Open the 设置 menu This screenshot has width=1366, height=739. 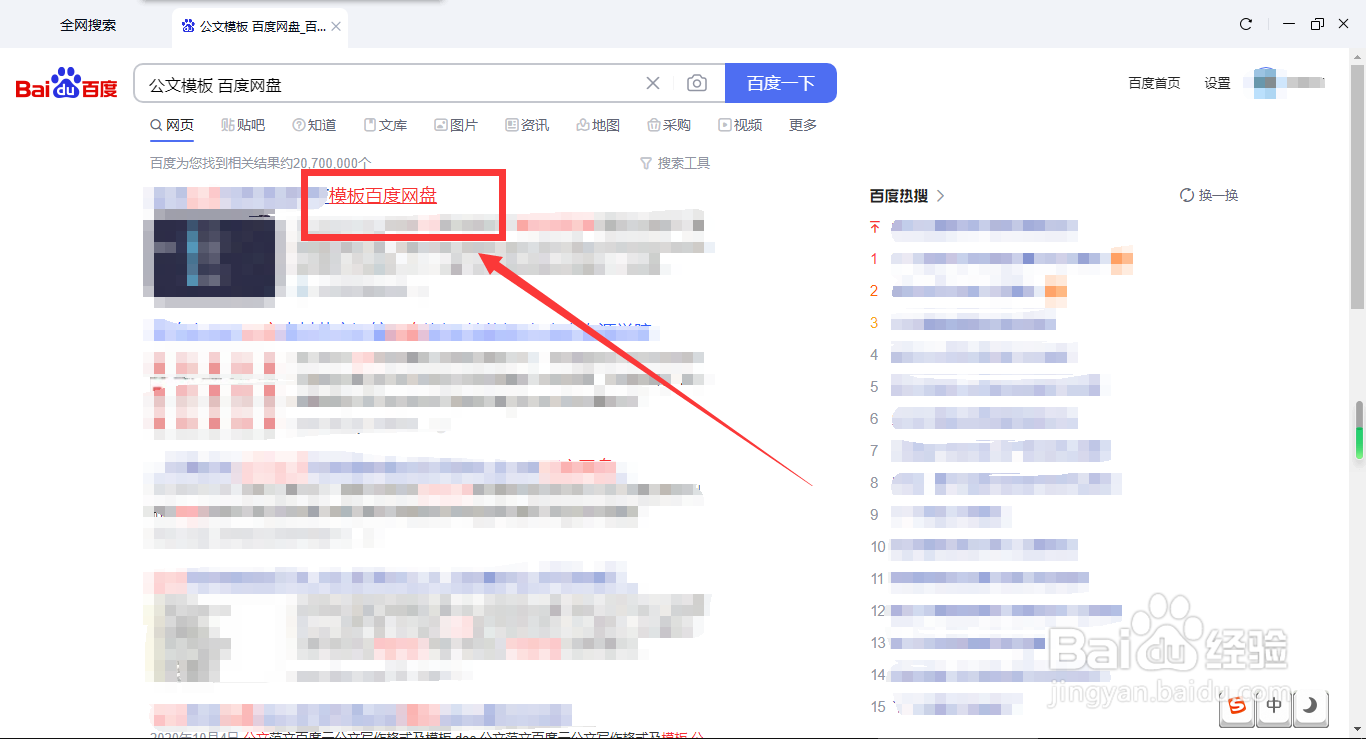click(x=1217, y=84)
